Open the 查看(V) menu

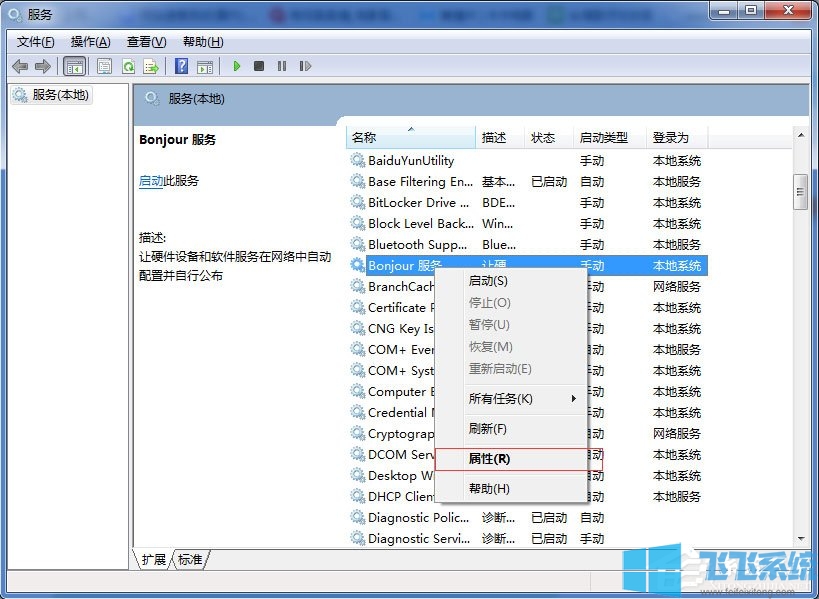(x=145, y=41)
